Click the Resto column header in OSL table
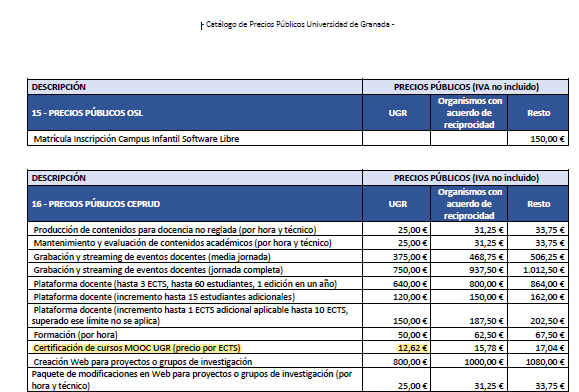This screenshot has height=392, width=579. 538,113
